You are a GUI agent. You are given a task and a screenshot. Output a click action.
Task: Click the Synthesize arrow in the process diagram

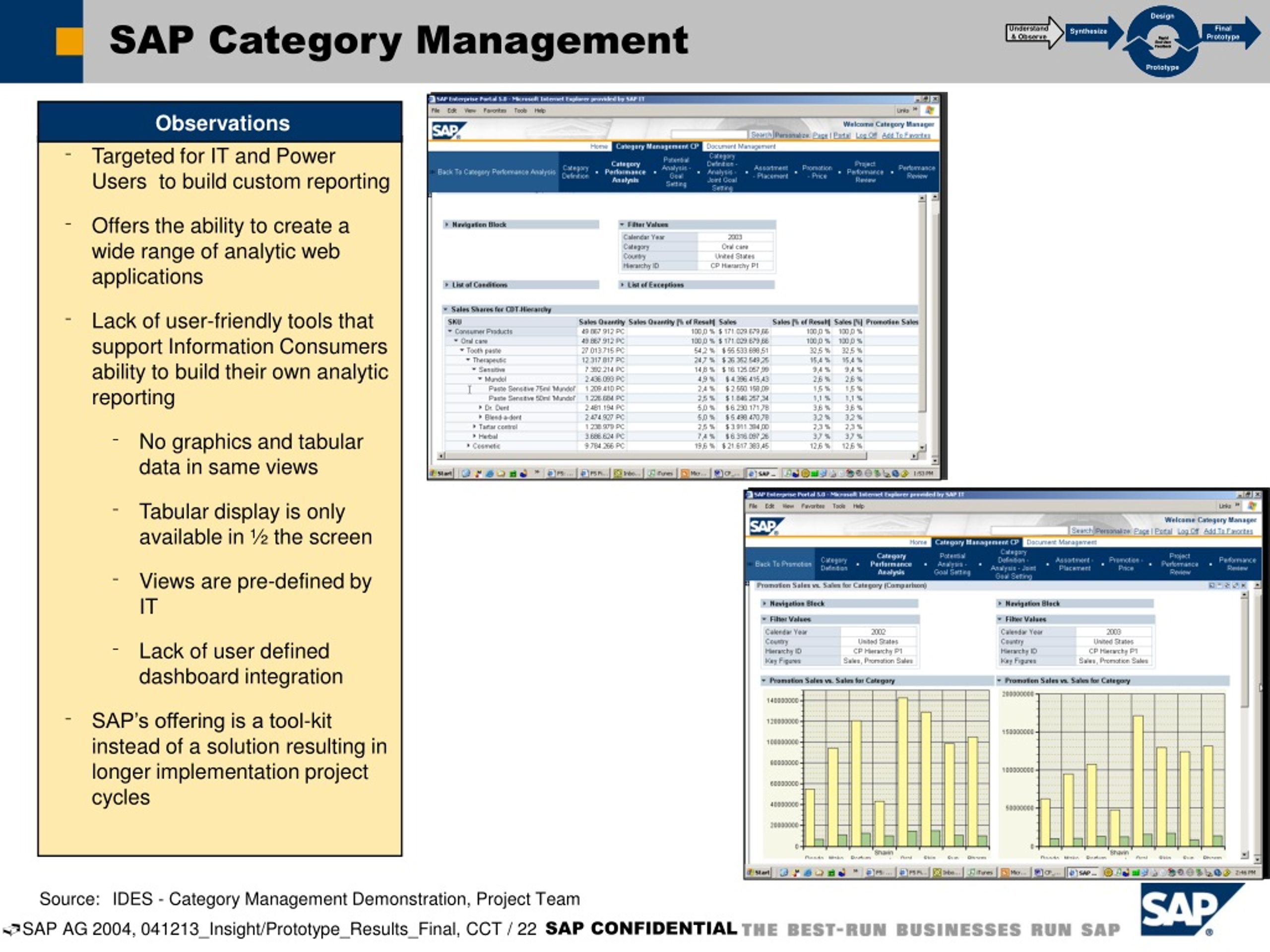(1093, 32)
